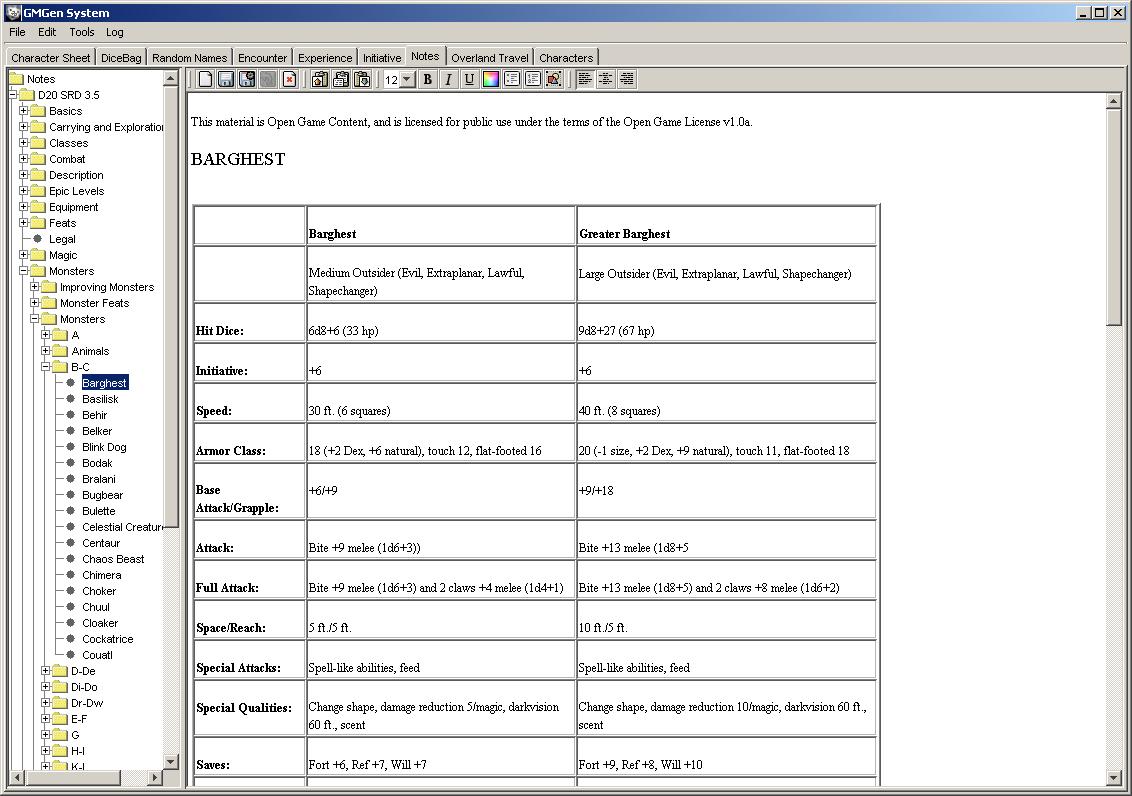
Task: Select the Bugbear note
Action: tap(103, 495)
